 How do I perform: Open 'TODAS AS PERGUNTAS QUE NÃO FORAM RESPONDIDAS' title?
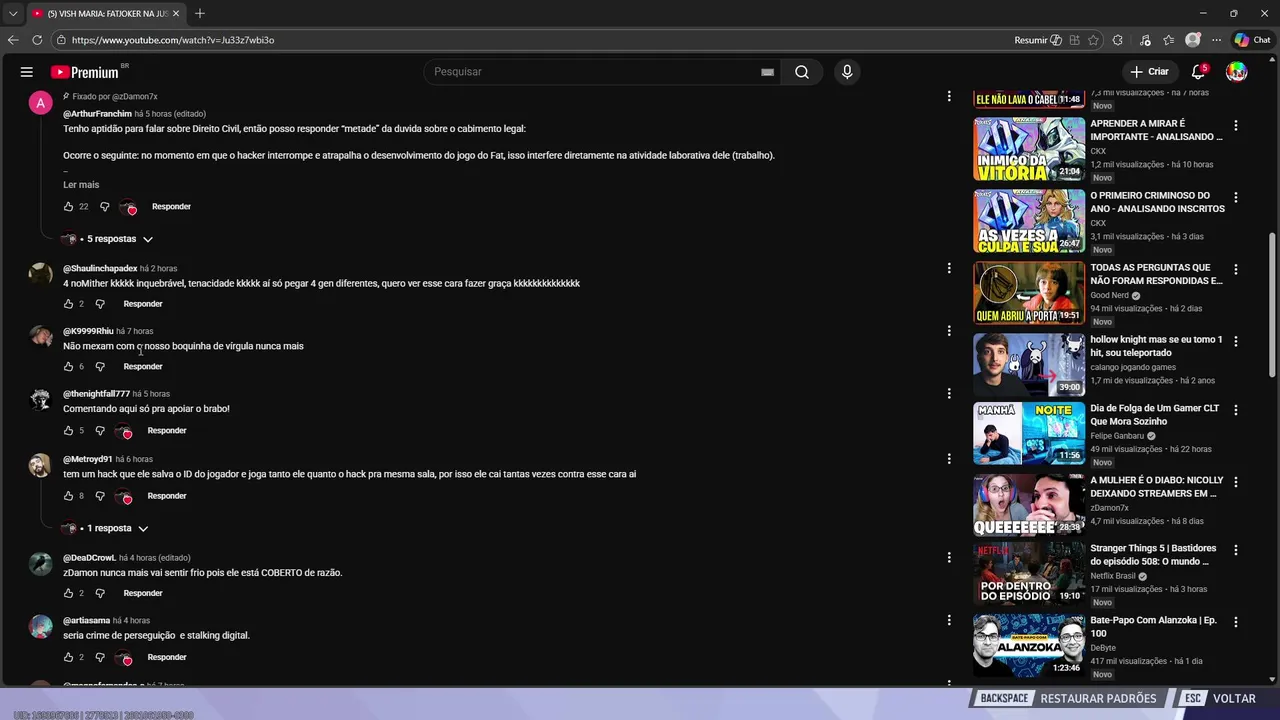pyautogui.click(x=1156, y=274)
